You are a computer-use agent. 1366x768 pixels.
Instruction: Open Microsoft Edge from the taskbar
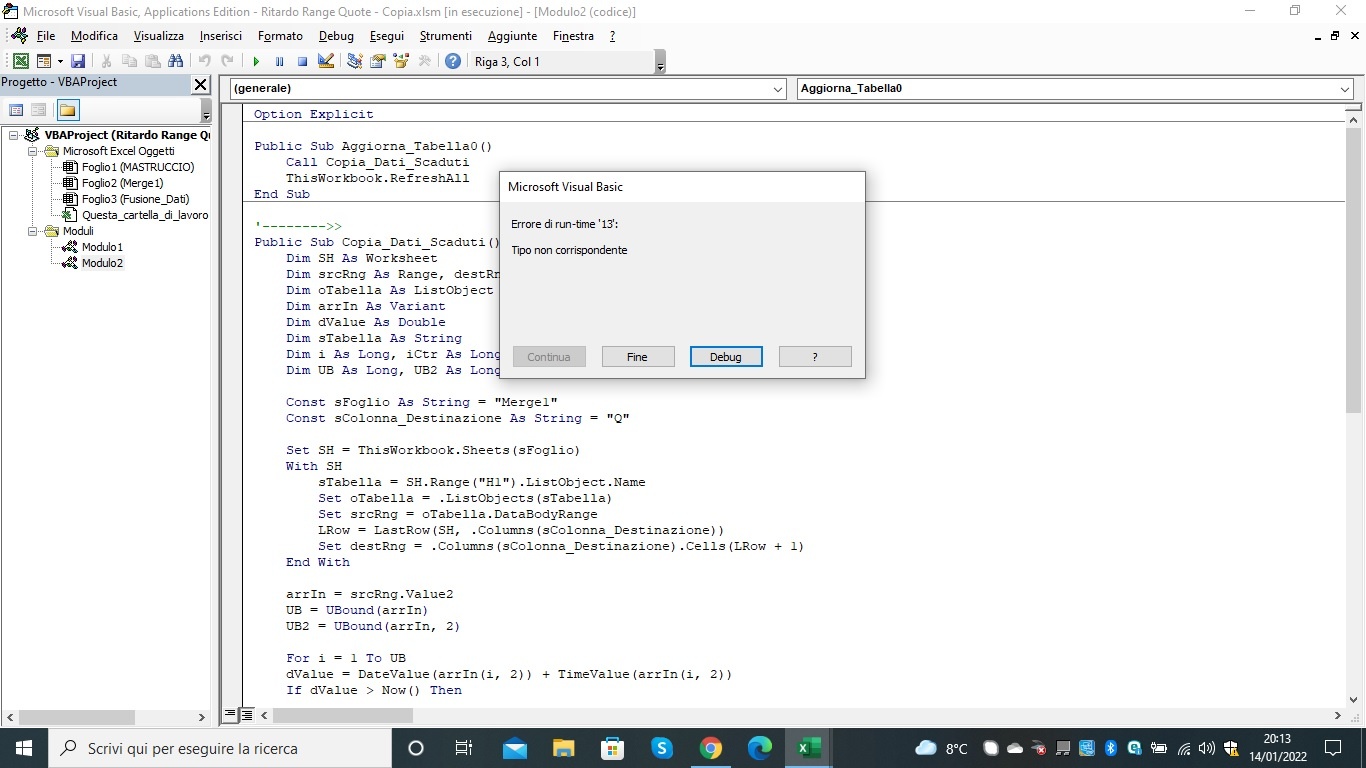(x=760, y=748)
